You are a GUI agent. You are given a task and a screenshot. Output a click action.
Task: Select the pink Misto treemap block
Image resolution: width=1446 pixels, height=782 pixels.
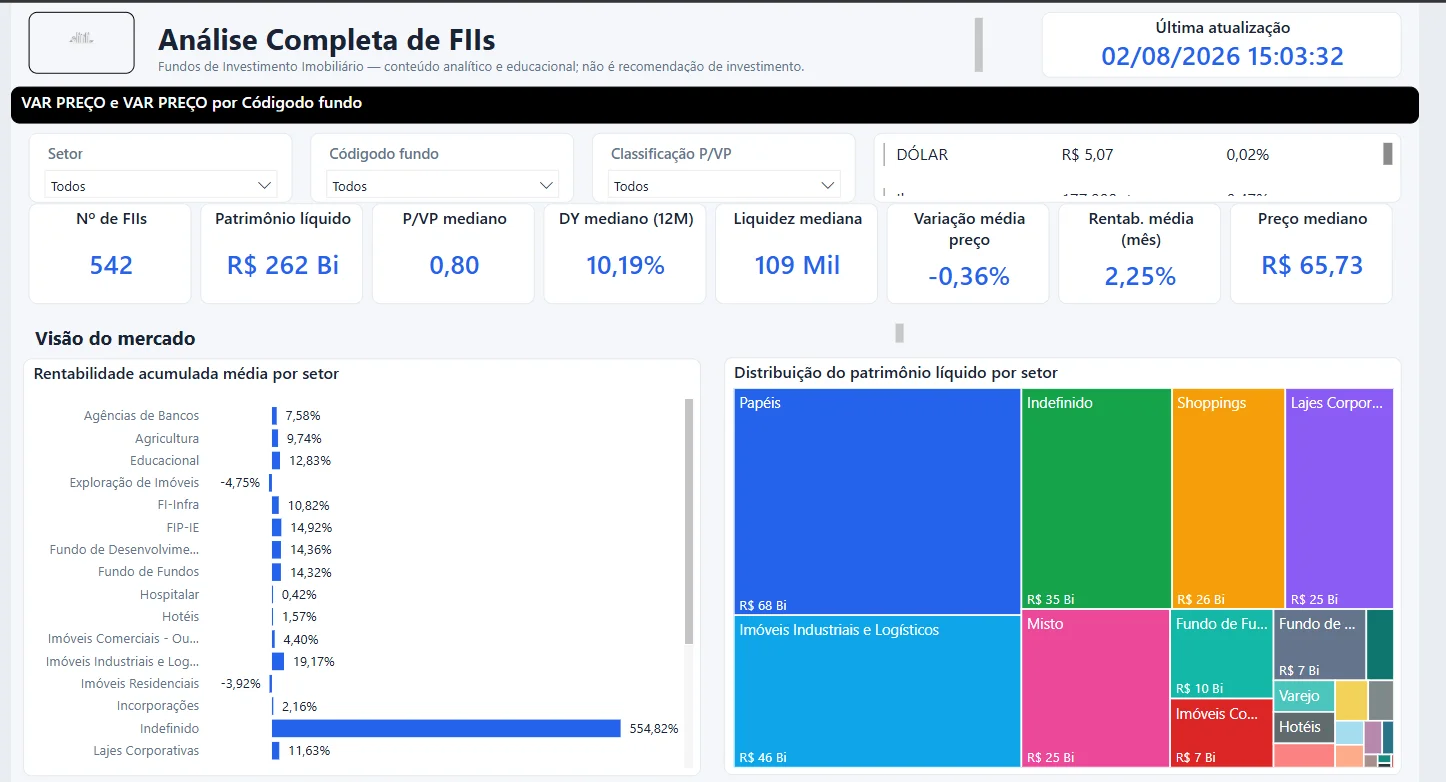tap(1095, 689)
